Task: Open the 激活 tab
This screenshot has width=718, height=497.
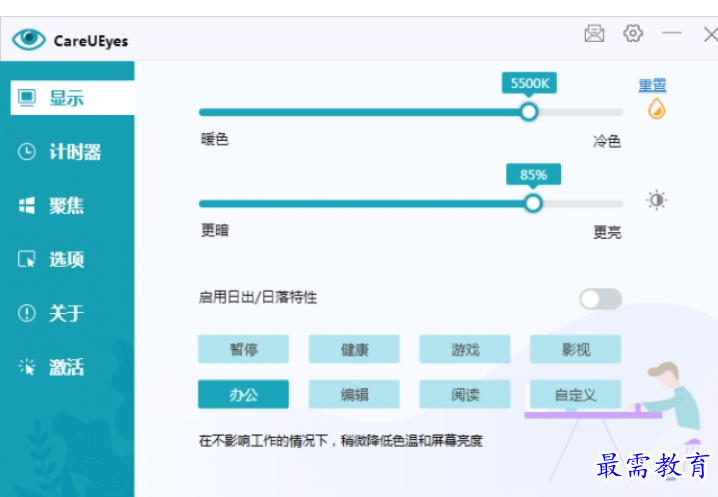Action: click(x=67, y=366)
